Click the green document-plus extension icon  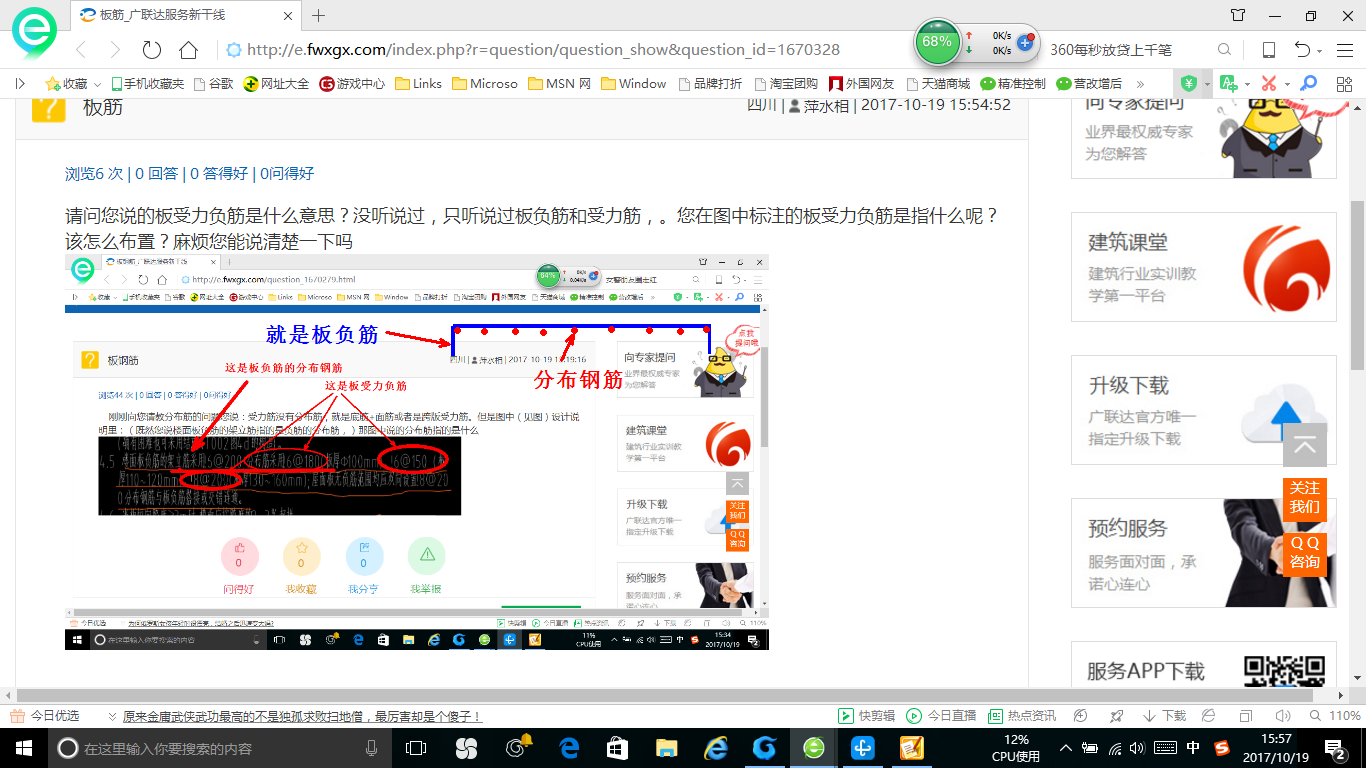coord(1229,84)
